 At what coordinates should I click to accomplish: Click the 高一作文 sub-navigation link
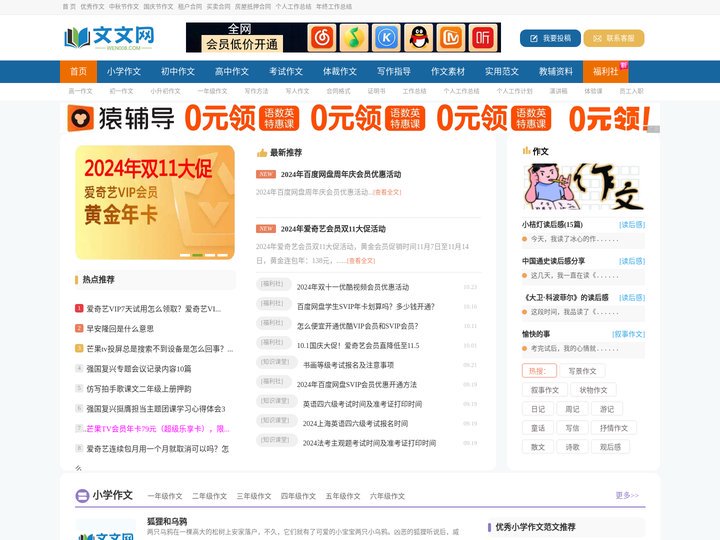click(80, 91)
